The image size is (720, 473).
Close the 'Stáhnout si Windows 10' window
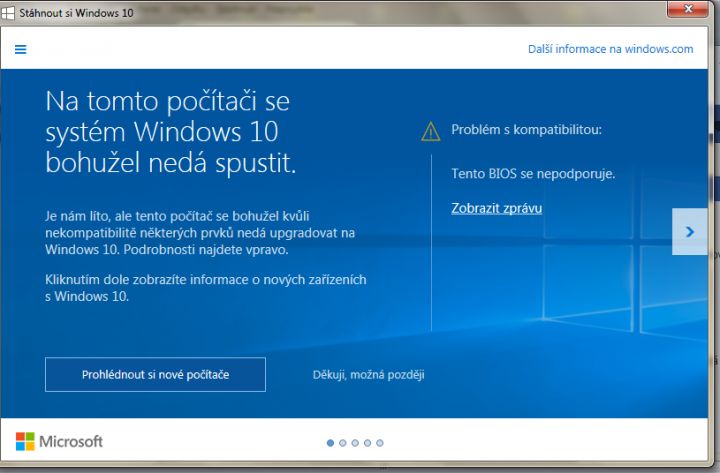687,9
